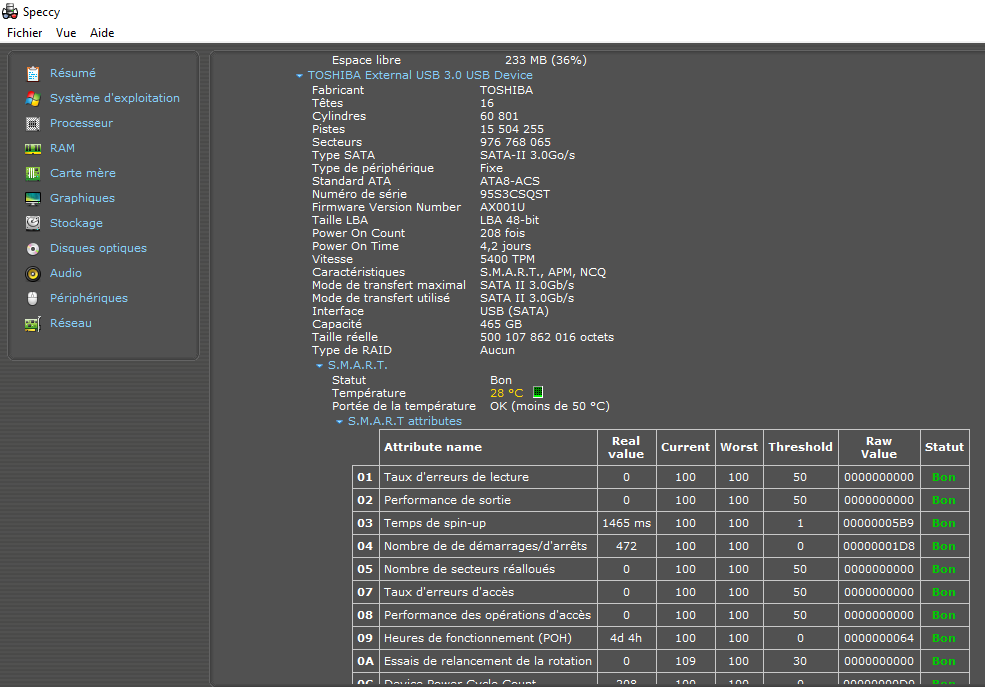Click 'Taux d'erreurs de lecture' row

(x=661, y=477)
